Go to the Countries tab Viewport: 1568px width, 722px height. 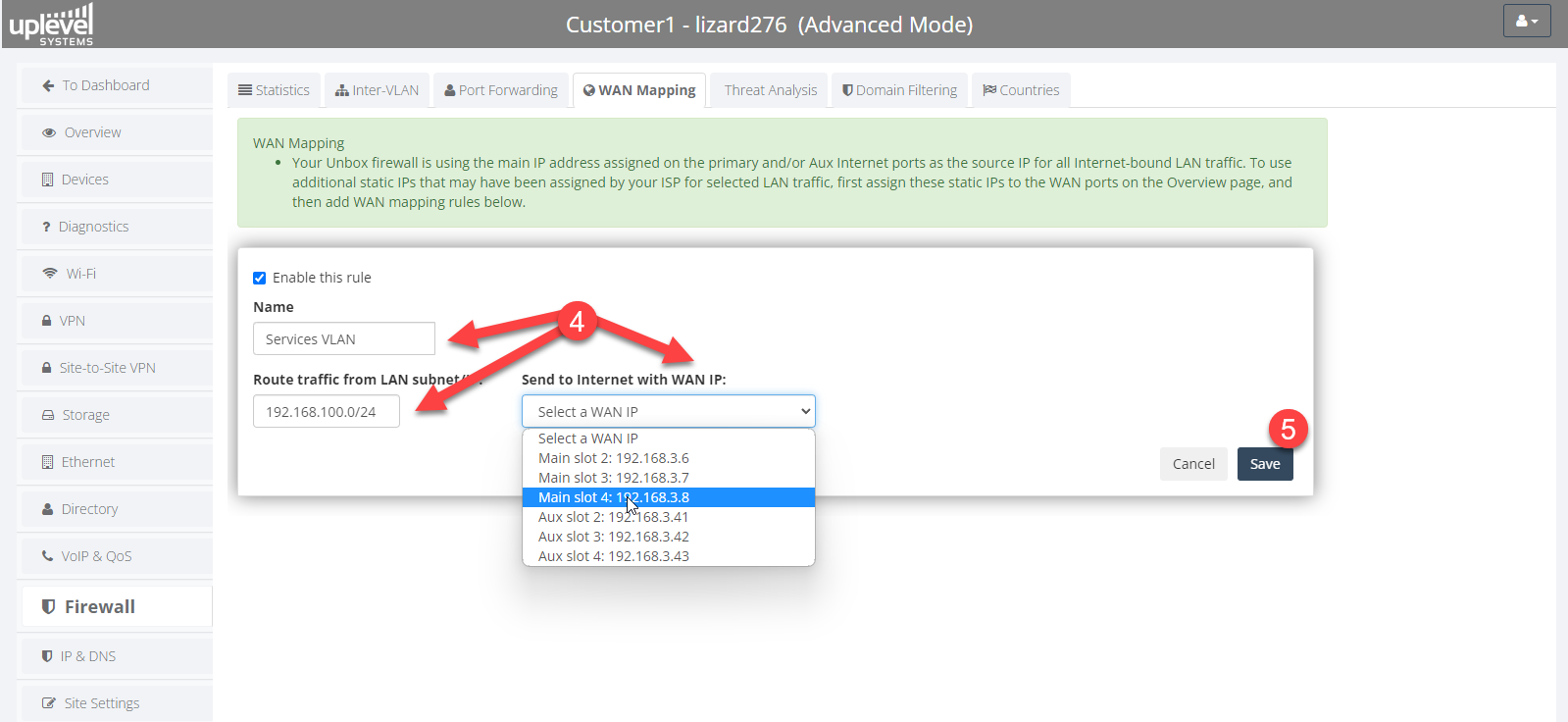tap(1021, 90)
